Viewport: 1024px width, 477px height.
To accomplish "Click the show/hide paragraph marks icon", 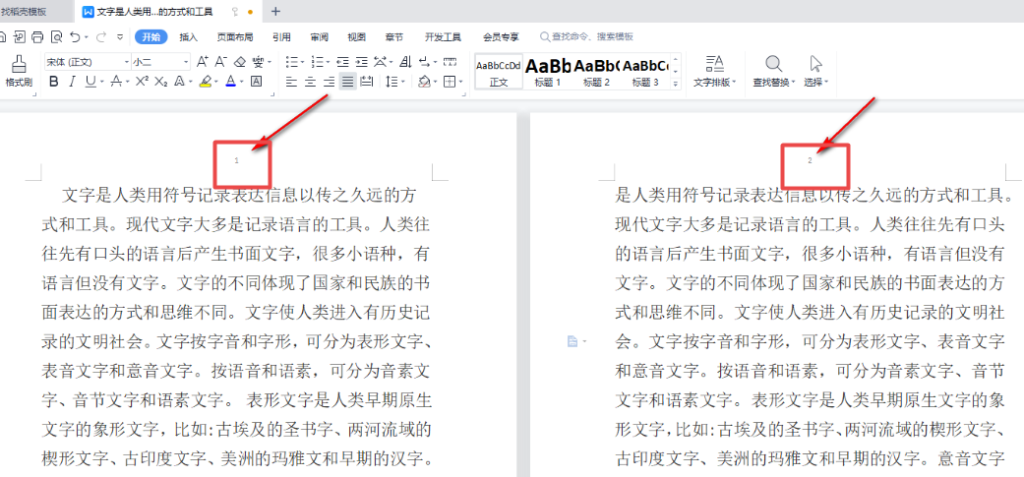I will pos(424,62).
